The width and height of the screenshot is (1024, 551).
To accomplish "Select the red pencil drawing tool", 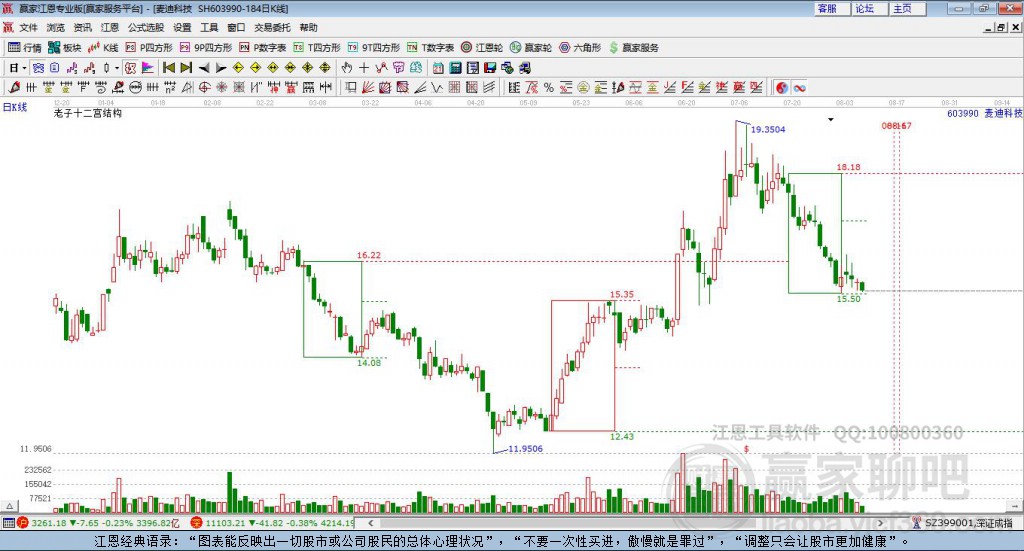I will 14,87.
